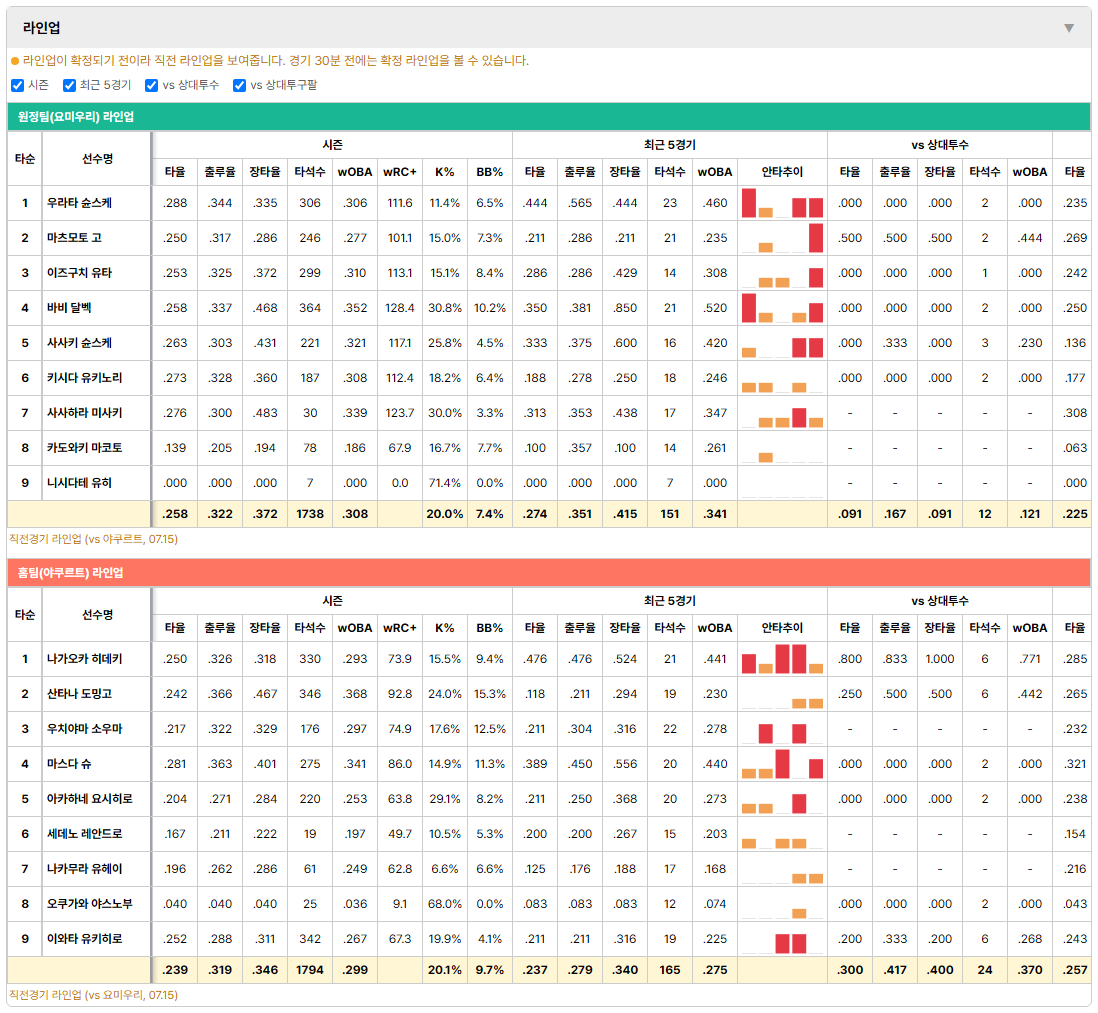
Task: Select player 산타나 도밍고
Action: [x=79, y=694]
